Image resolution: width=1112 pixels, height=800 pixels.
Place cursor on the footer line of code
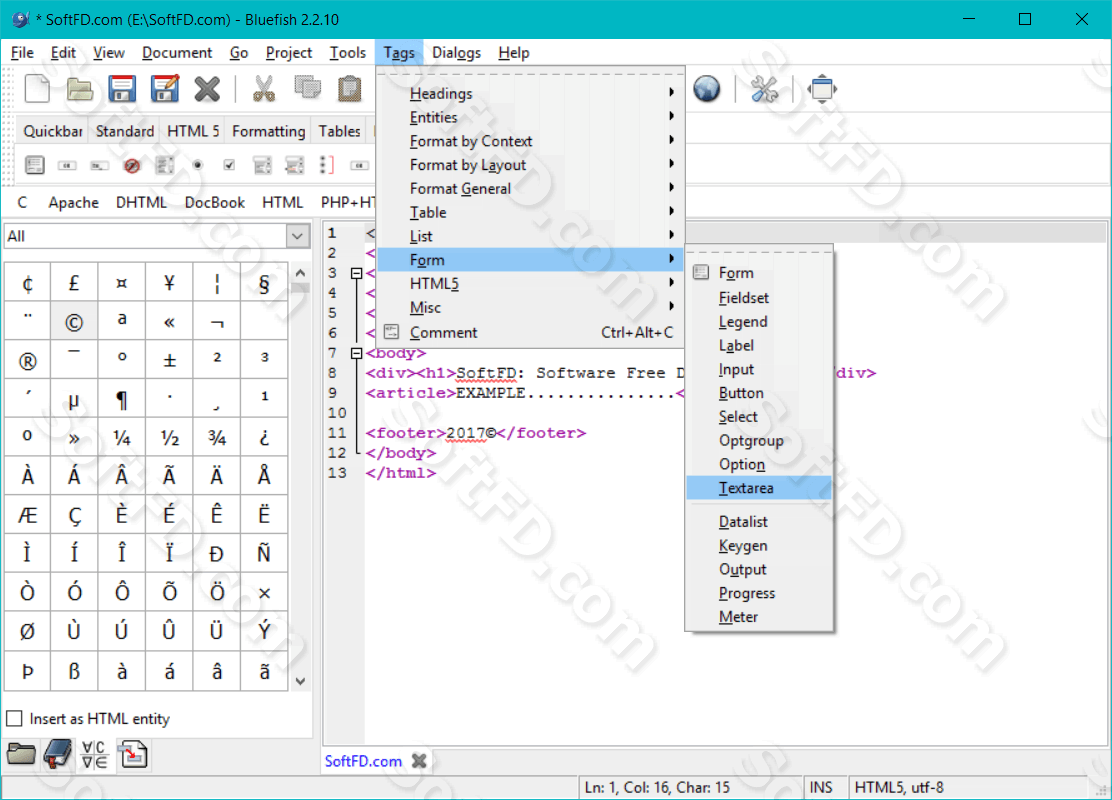(476, 433)
